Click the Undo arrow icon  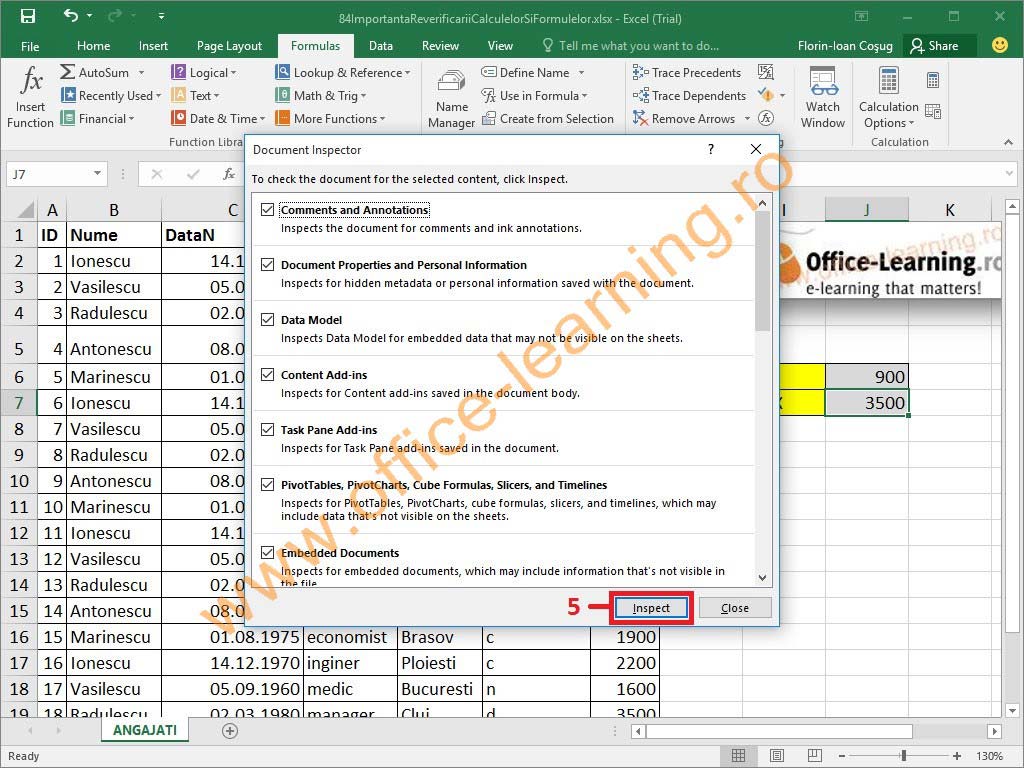pos(71,16)
